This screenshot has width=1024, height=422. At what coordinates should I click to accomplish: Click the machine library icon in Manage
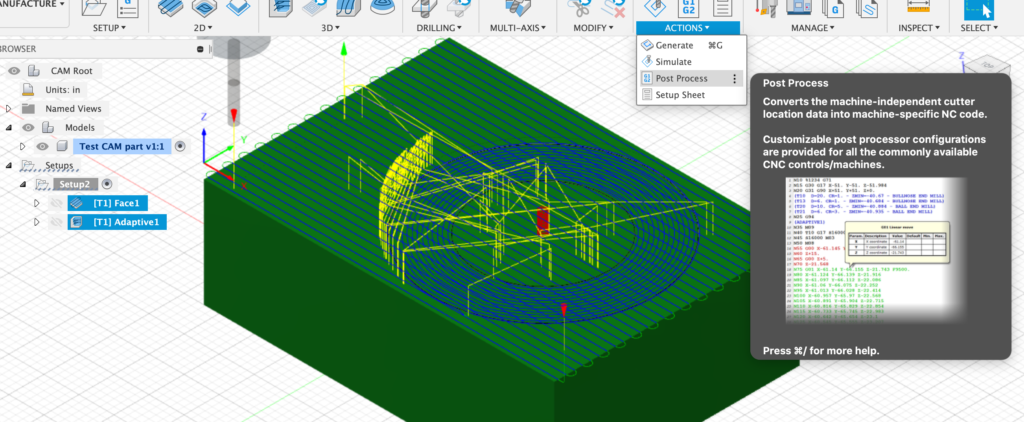pos(800,8)
